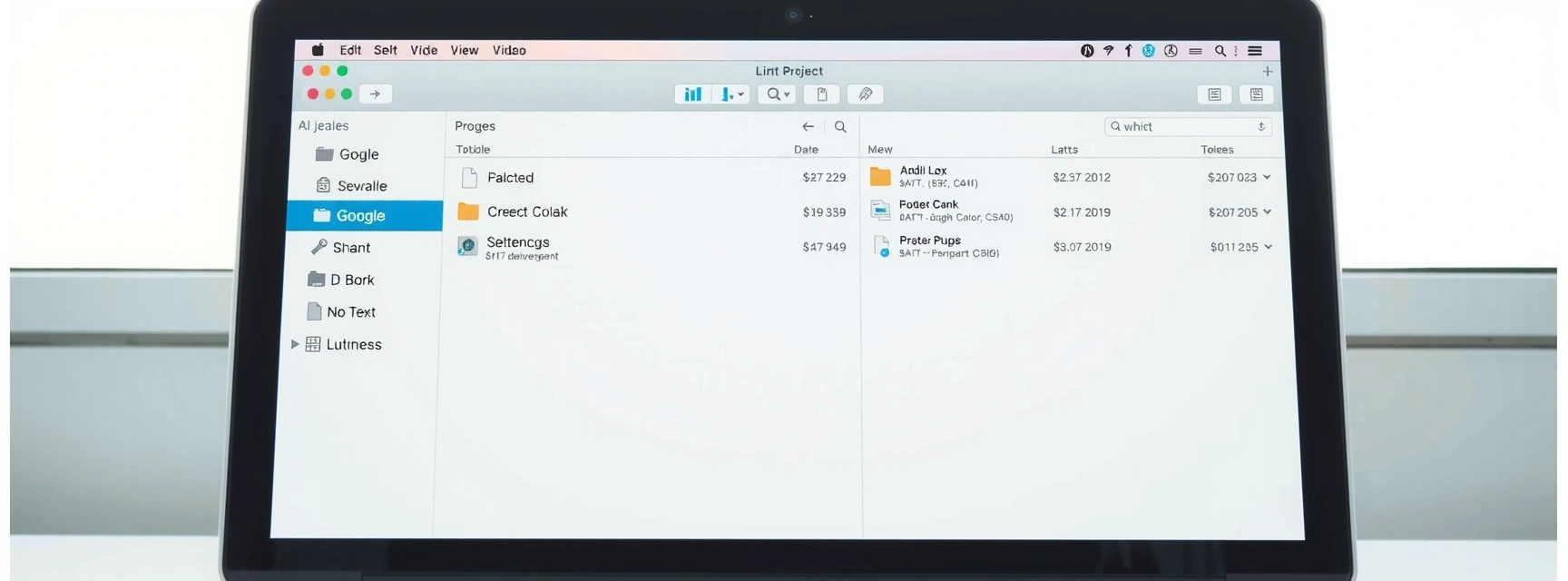Open the View menu
The width and height of the screenshot is (1568, 581).
464,51
